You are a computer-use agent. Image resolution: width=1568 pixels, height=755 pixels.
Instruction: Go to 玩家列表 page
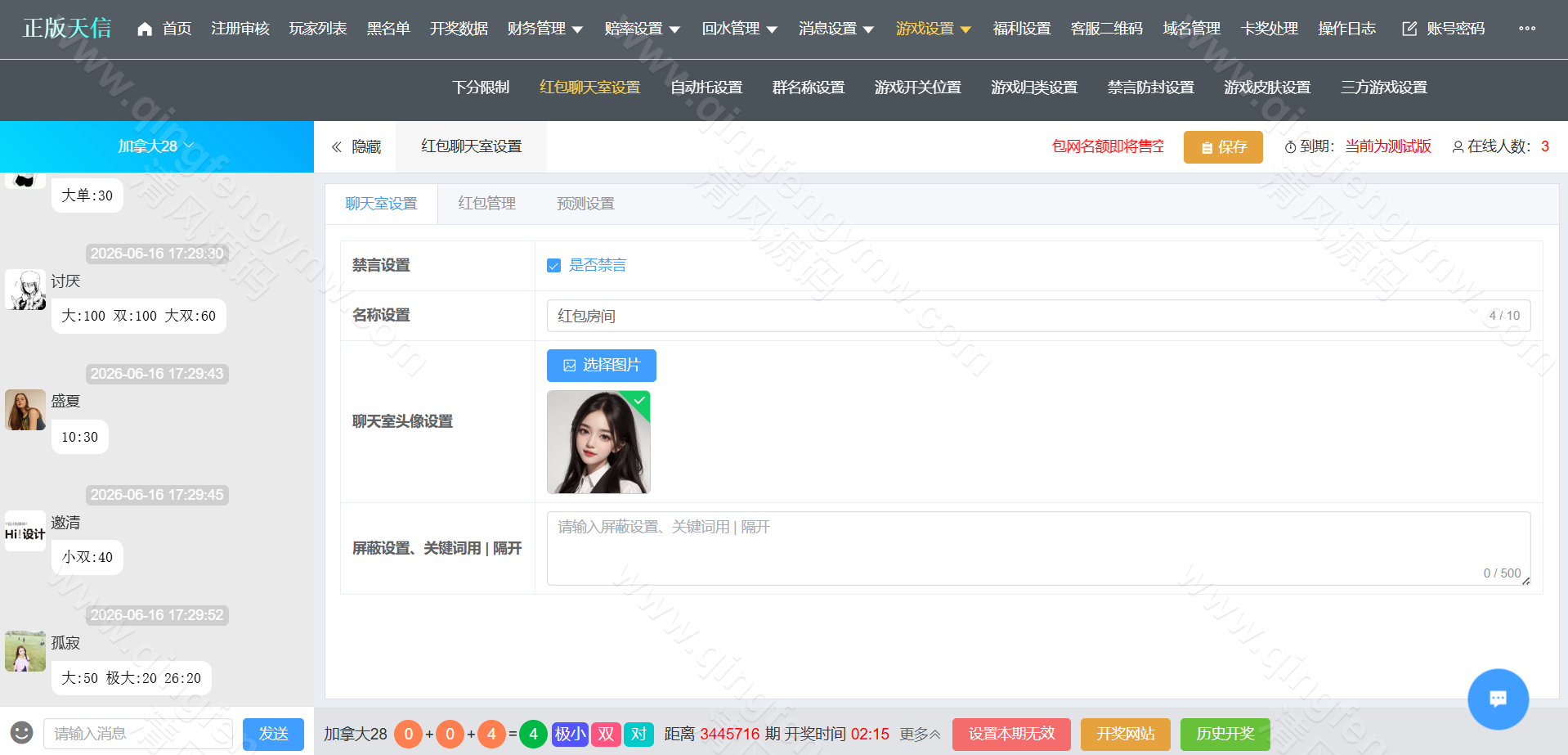[x=318, y=29]
